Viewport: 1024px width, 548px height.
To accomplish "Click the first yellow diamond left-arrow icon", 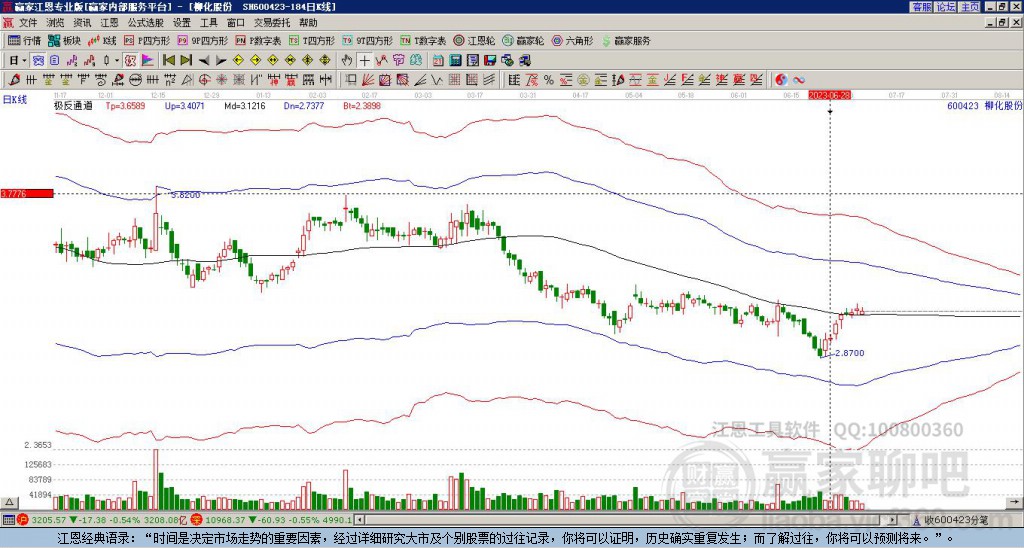I will tap(238, 61).
